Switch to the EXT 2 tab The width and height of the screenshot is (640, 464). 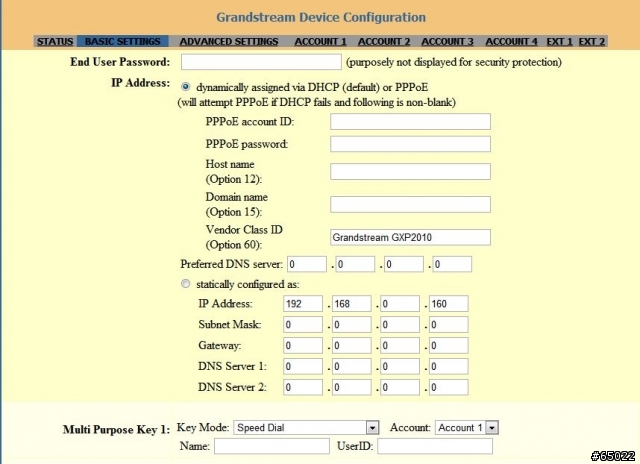click(592, 42)
